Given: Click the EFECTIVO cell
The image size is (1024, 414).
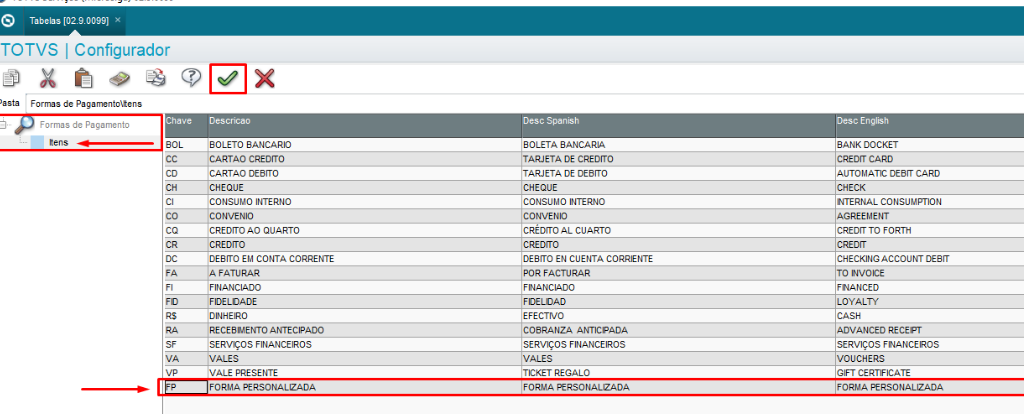Looking at the screenshot, I should (678, 316).
